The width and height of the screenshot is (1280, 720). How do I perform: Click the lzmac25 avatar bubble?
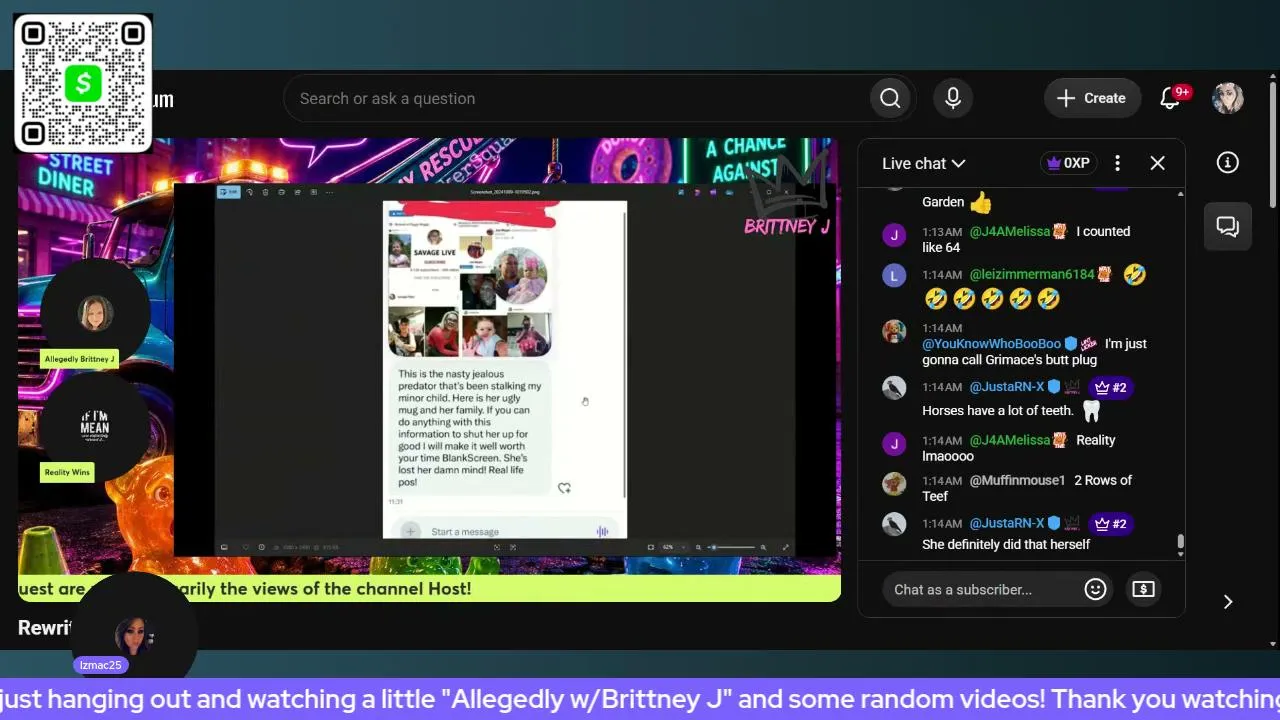(x=133, y=636)
